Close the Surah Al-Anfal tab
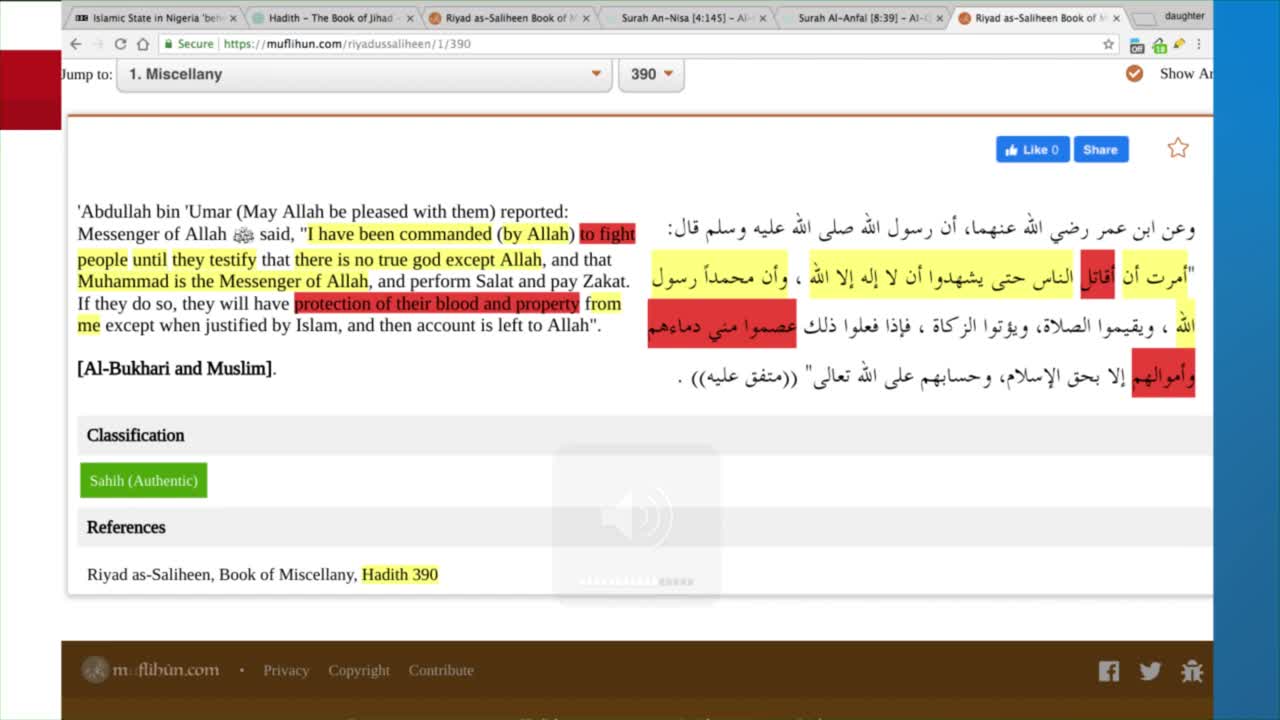 point(940,18)
